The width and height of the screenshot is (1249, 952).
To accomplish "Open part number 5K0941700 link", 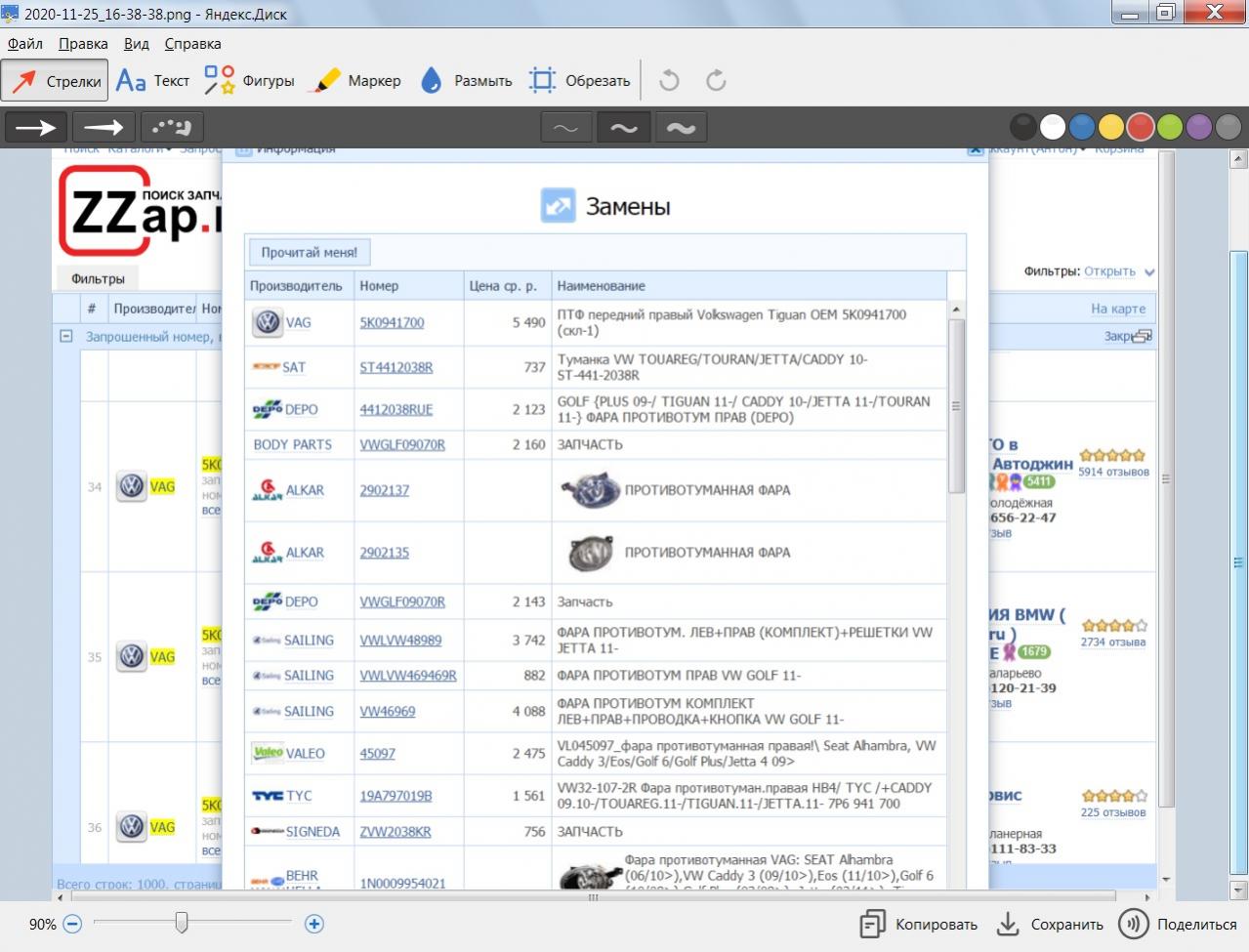I will click(392, 322).
